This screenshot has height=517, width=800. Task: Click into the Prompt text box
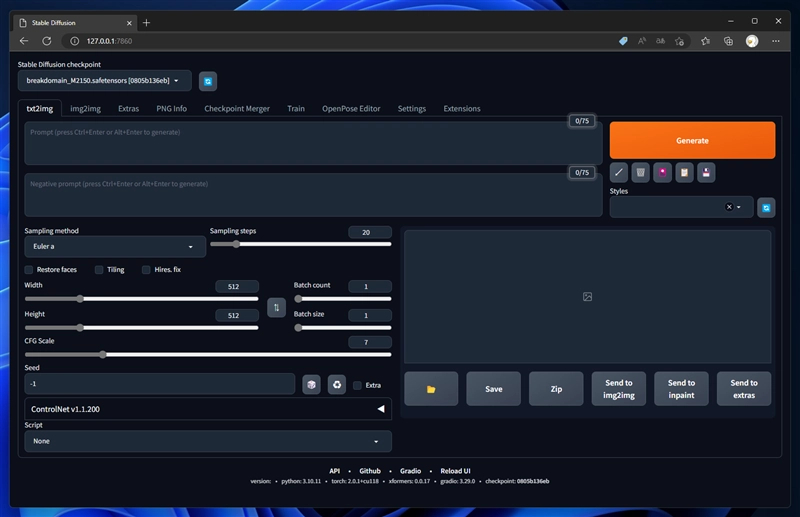[x=313, y=143]
